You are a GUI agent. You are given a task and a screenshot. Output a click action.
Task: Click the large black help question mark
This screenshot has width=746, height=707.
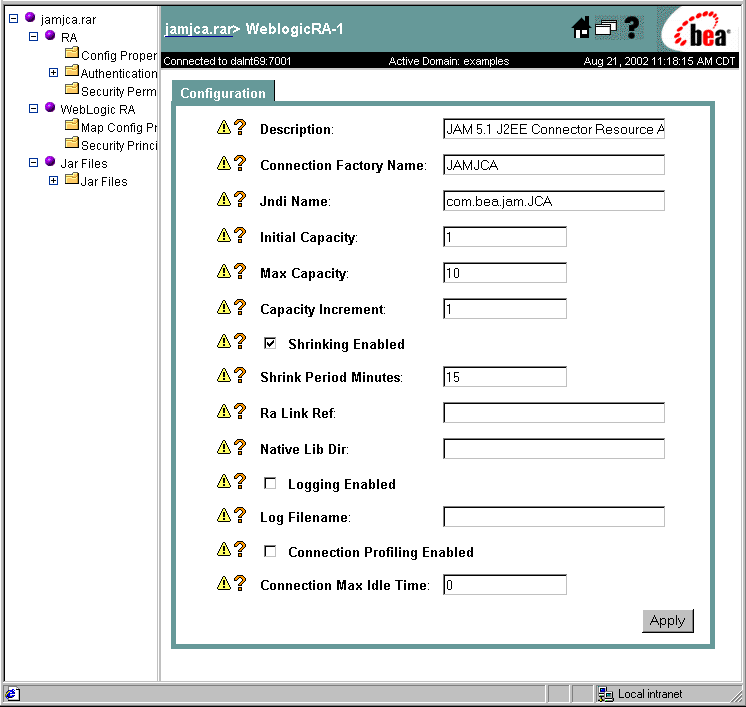coord(632,27)
